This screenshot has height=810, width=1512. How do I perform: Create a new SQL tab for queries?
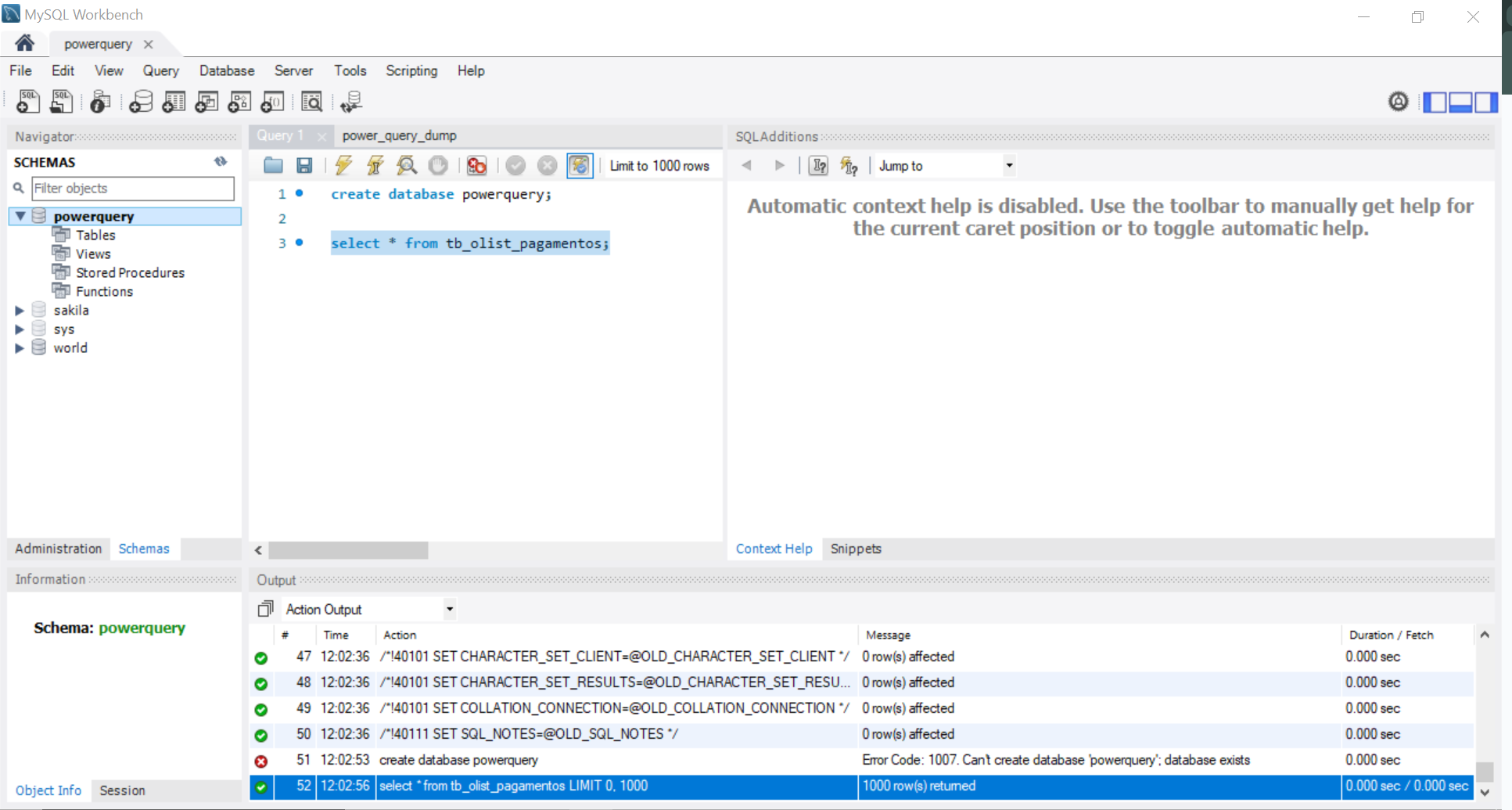click(28, 102)
